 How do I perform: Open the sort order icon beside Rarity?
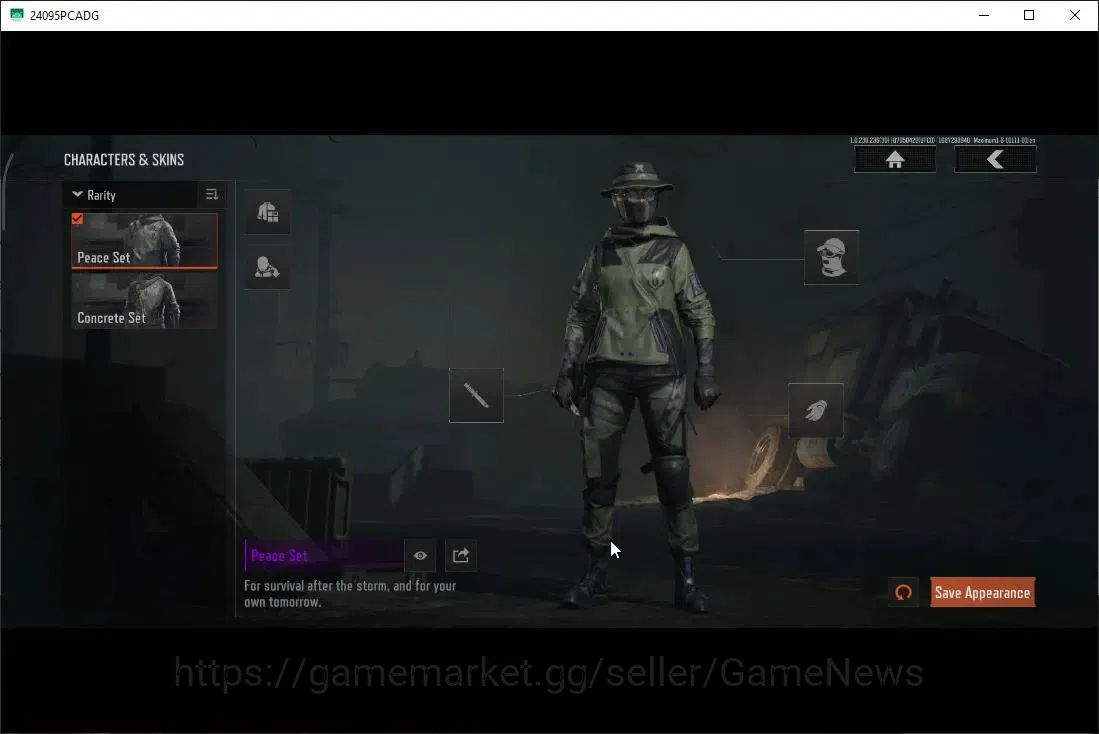click(x=212, y=195)
